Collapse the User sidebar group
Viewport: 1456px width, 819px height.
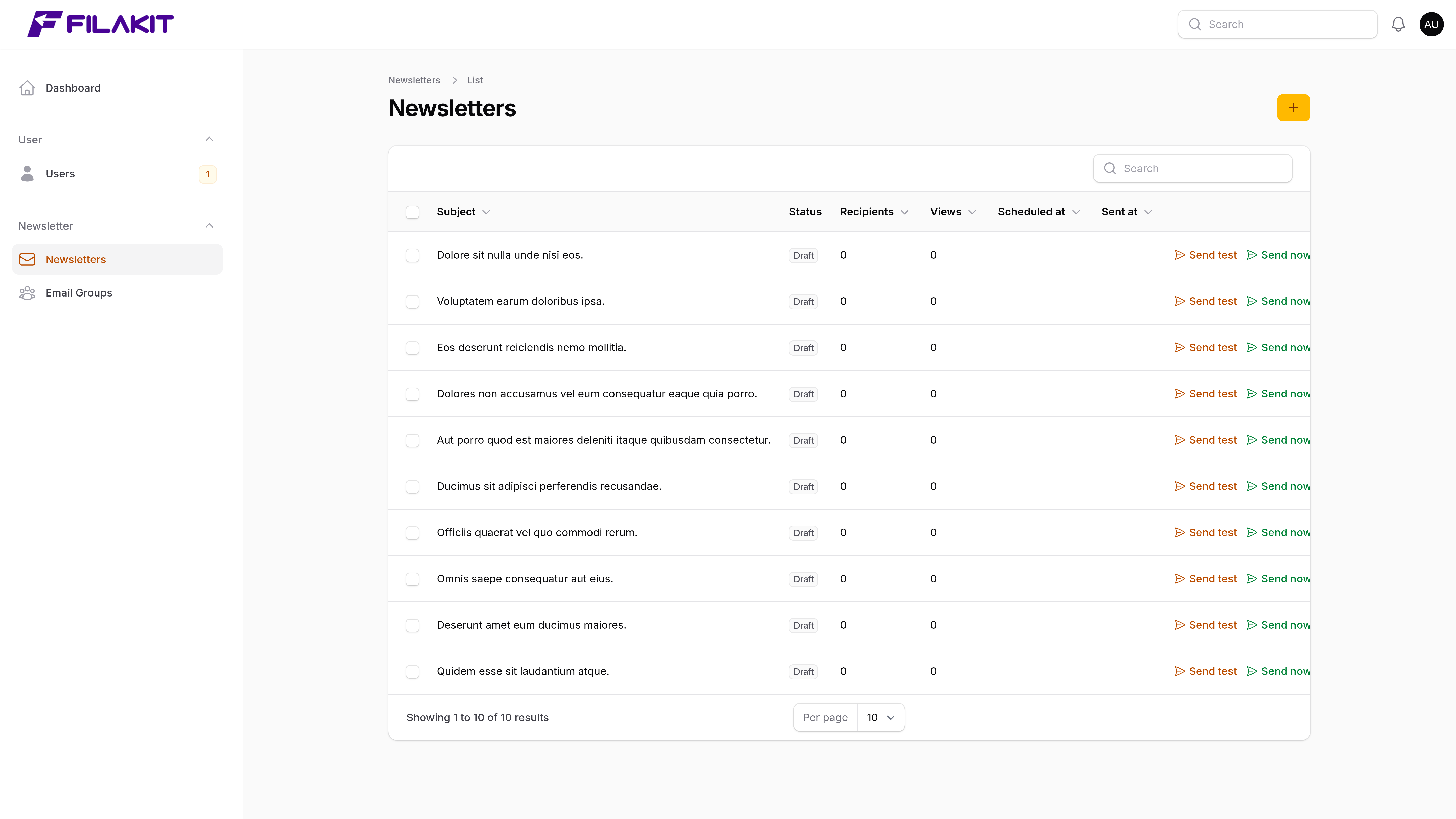(x=209, y=139)
